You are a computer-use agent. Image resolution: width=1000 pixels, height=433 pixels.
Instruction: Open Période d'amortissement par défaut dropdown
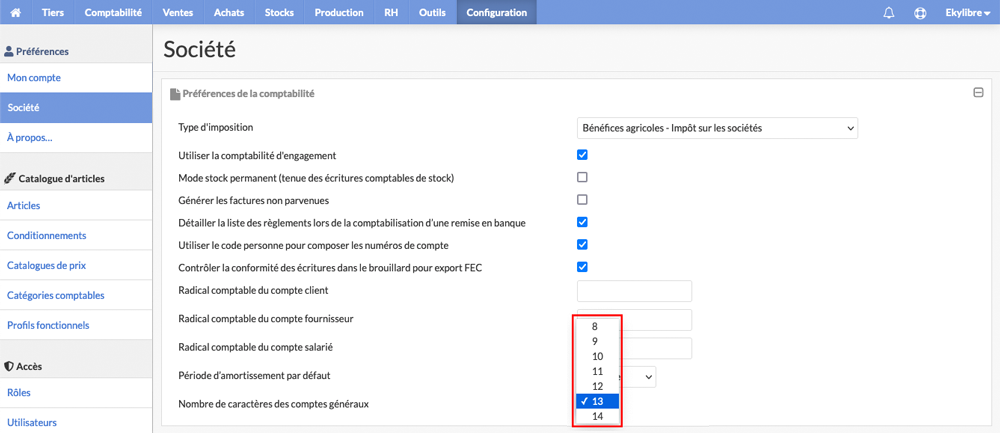639,376
